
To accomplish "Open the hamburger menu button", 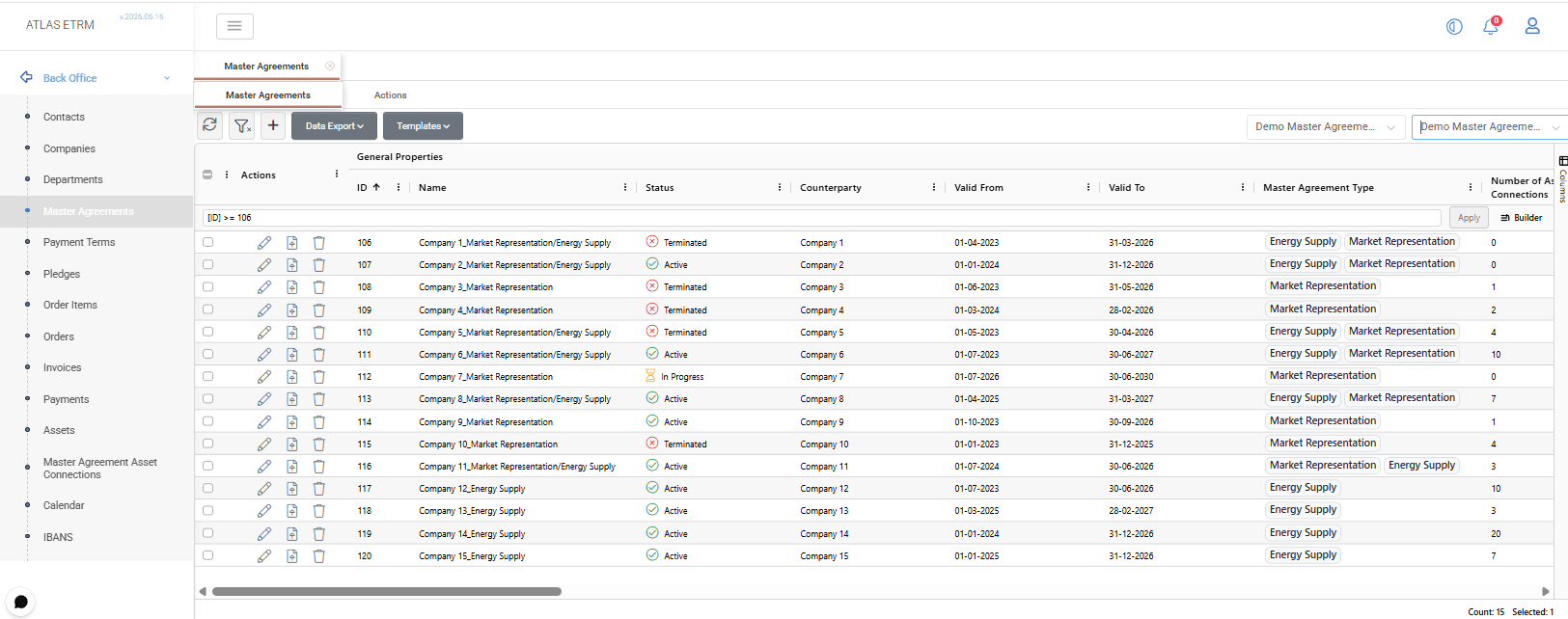I will coord(234,26).
